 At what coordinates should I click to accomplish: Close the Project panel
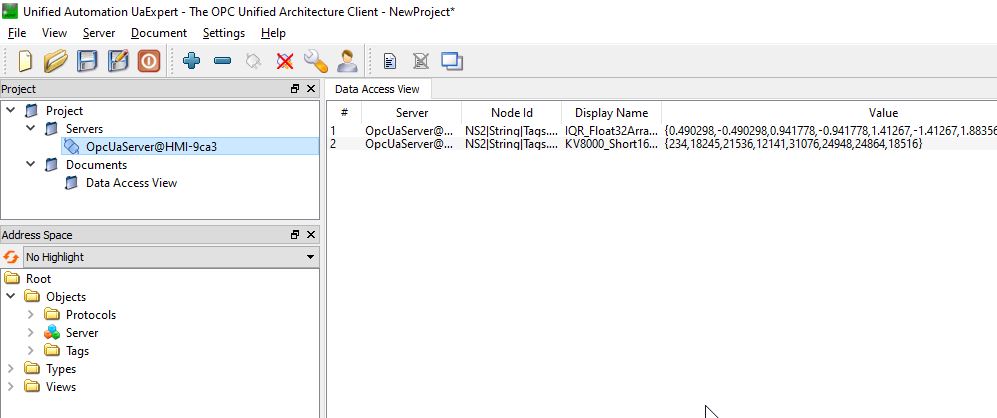(311, 89)
